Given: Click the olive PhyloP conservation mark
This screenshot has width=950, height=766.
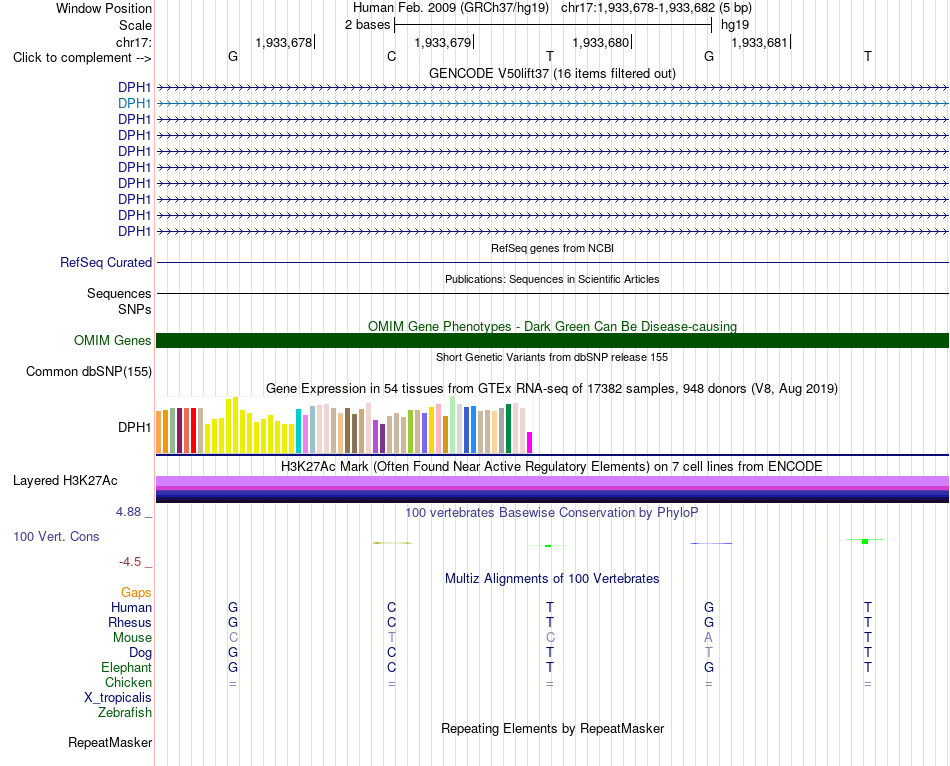Looking at the screenshot, I should point(392,543).
